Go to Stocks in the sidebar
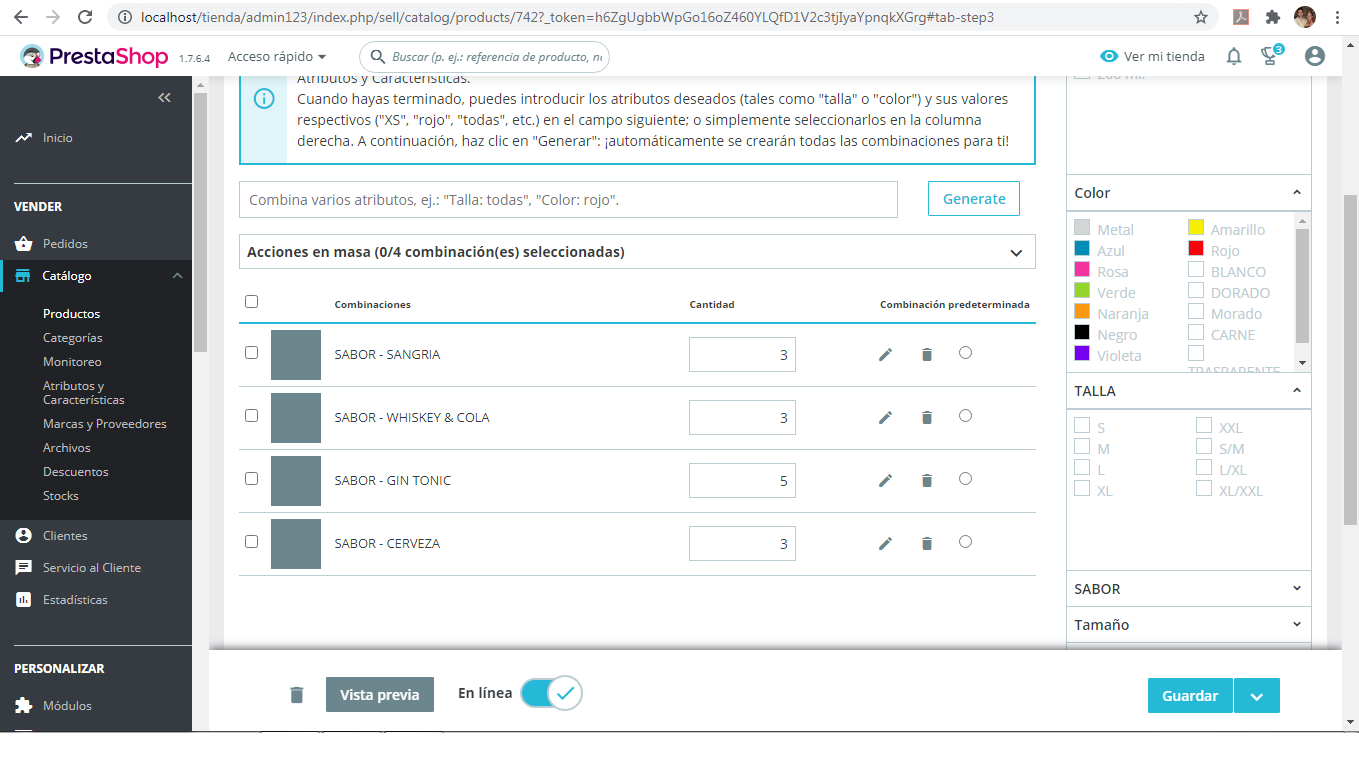 pos(61,496)
